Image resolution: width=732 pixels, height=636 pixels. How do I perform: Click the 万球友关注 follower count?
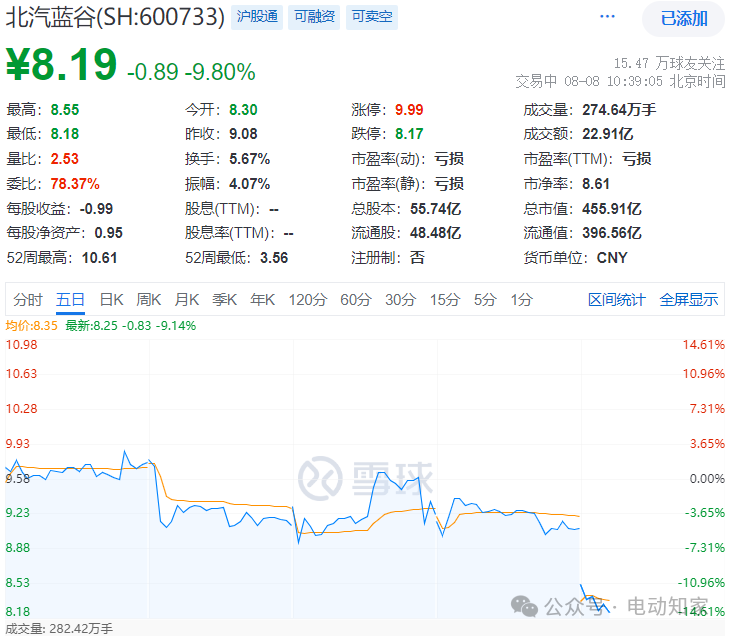click(x=669, y=63)
